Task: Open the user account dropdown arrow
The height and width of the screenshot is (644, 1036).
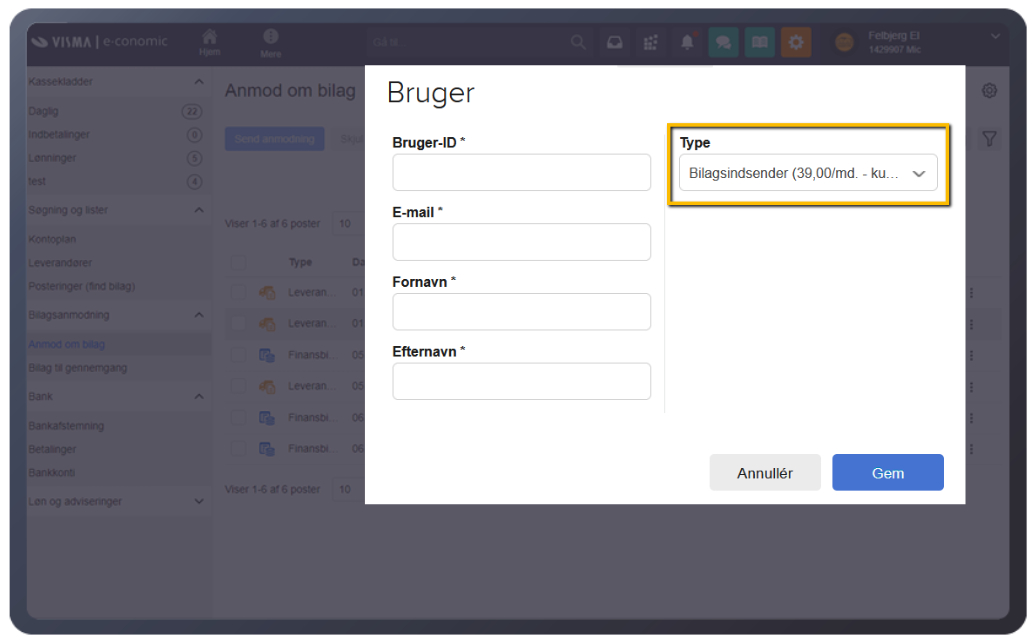Action: pyautogui.click(x=995, y=36)
